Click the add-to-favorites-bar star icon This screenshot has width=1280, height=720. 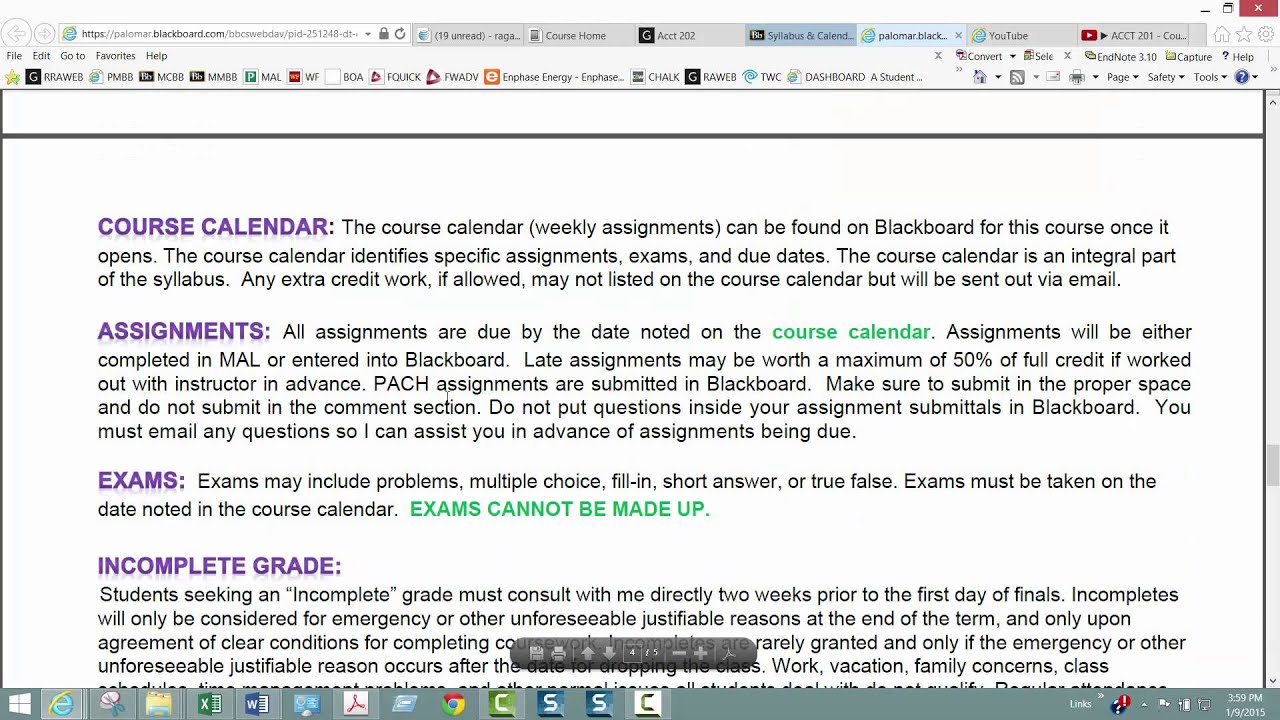pyautogui.click(x=13, y=77)
